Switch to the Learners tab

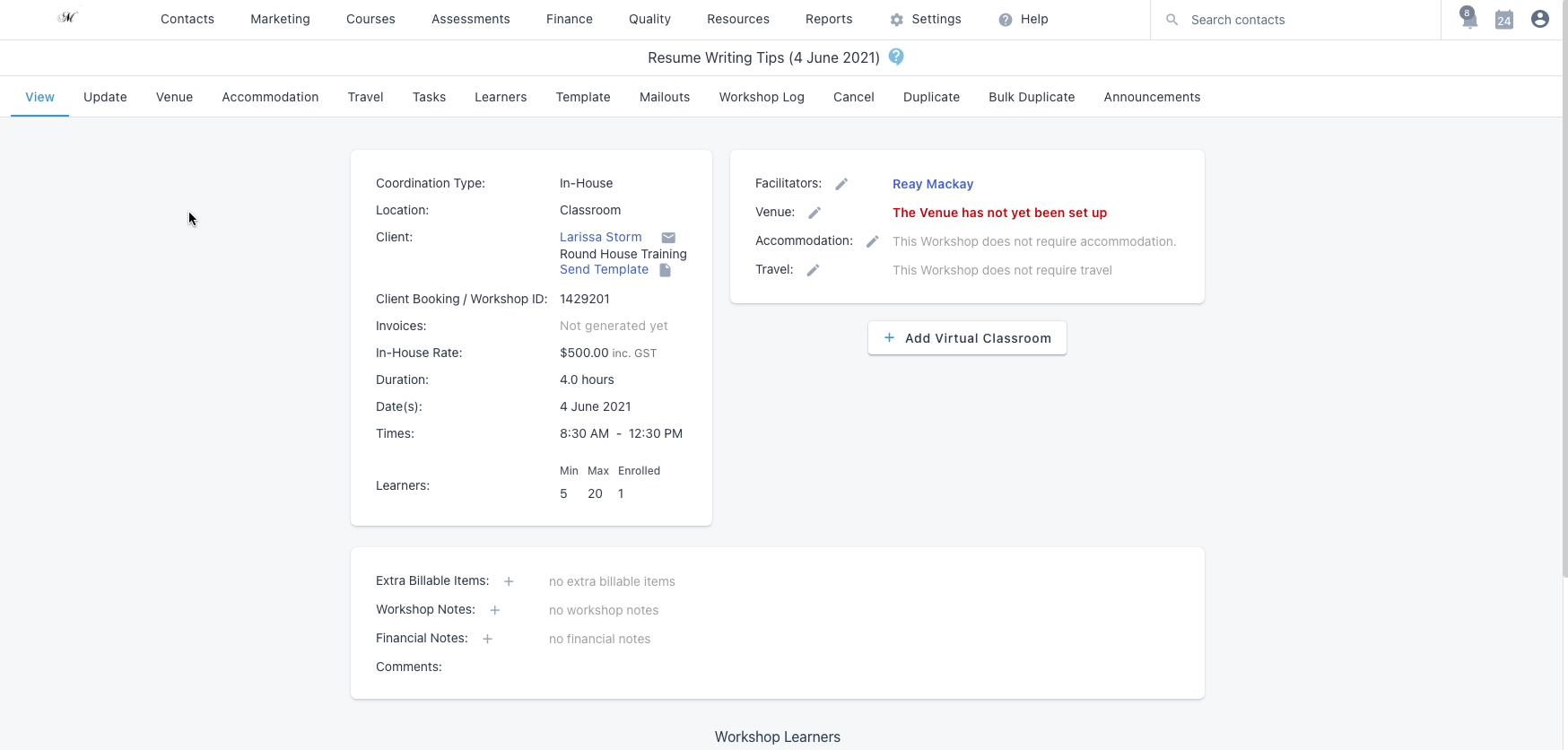click(x=501, y=97)
